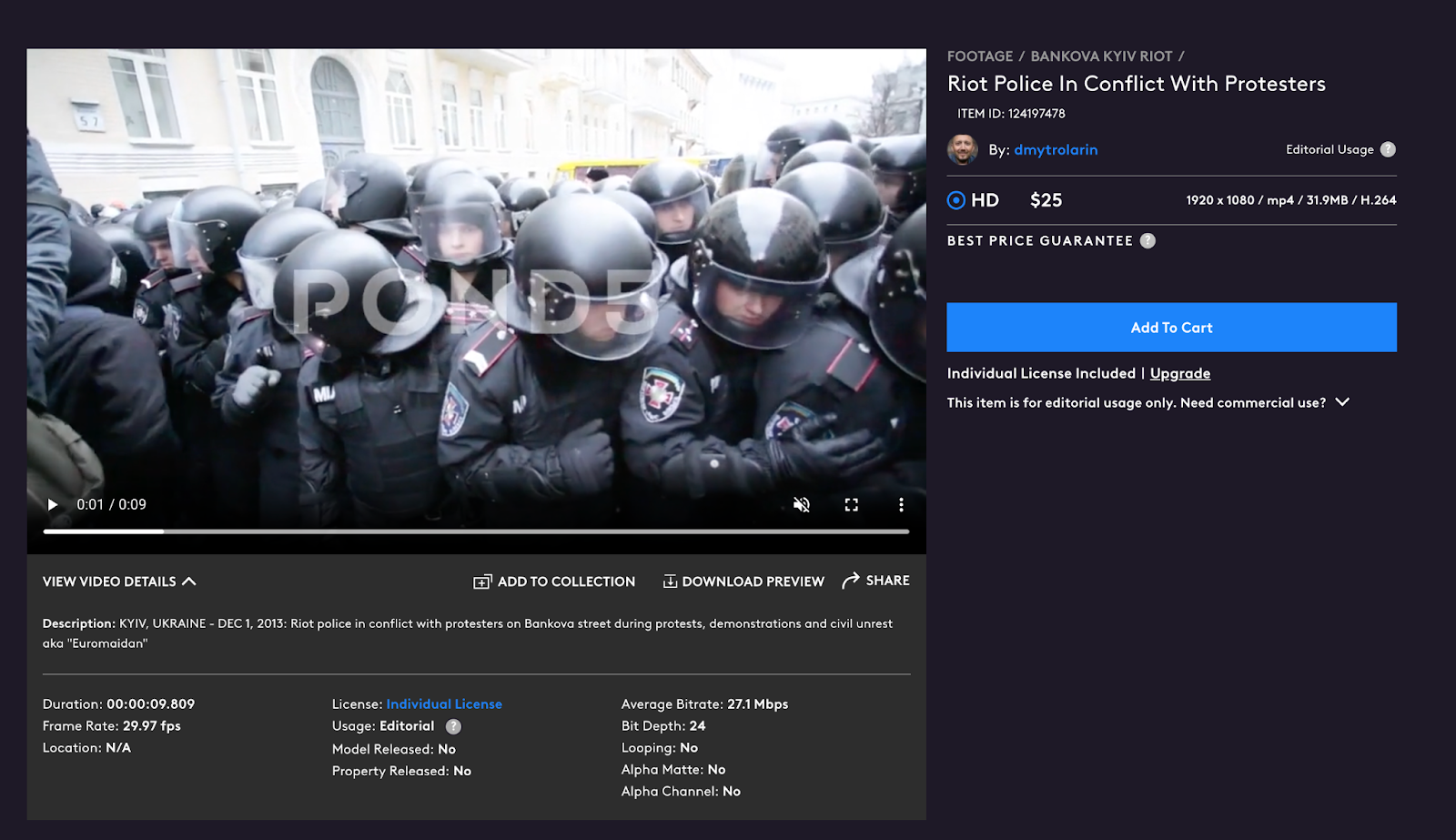
Task: Open the BANKOVA KYIV RIOT breadcrumb
Action: 1101,56
